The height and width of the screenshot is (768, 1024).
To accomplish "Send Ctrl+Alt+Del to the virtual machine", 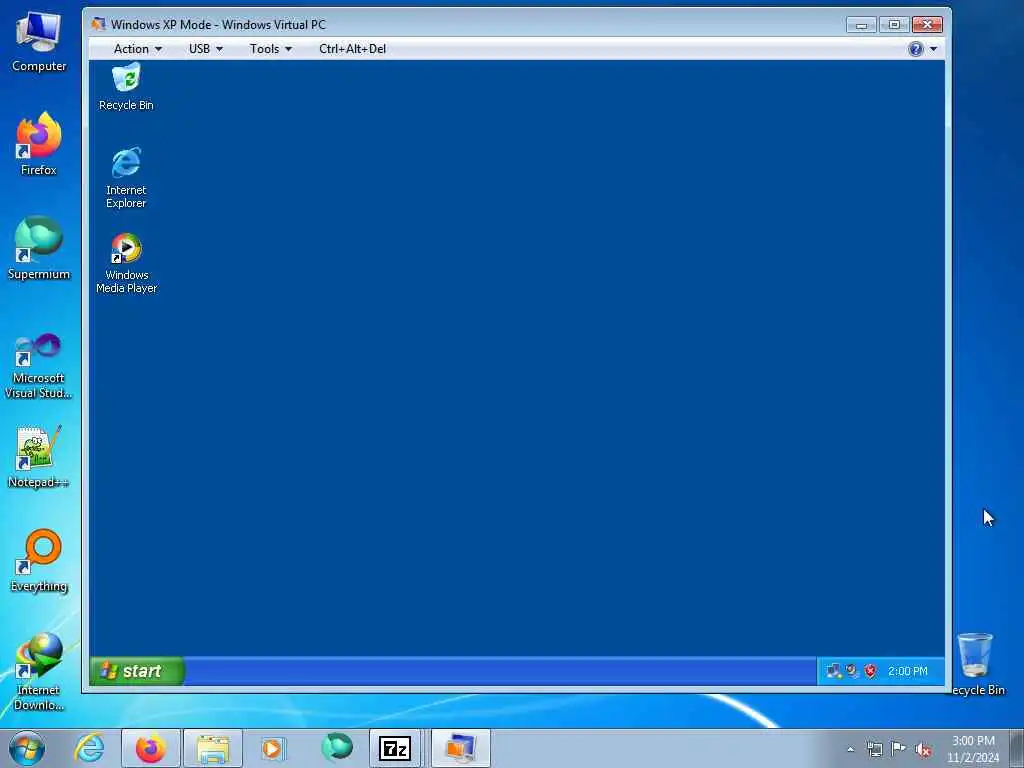I will coord(352,49).
